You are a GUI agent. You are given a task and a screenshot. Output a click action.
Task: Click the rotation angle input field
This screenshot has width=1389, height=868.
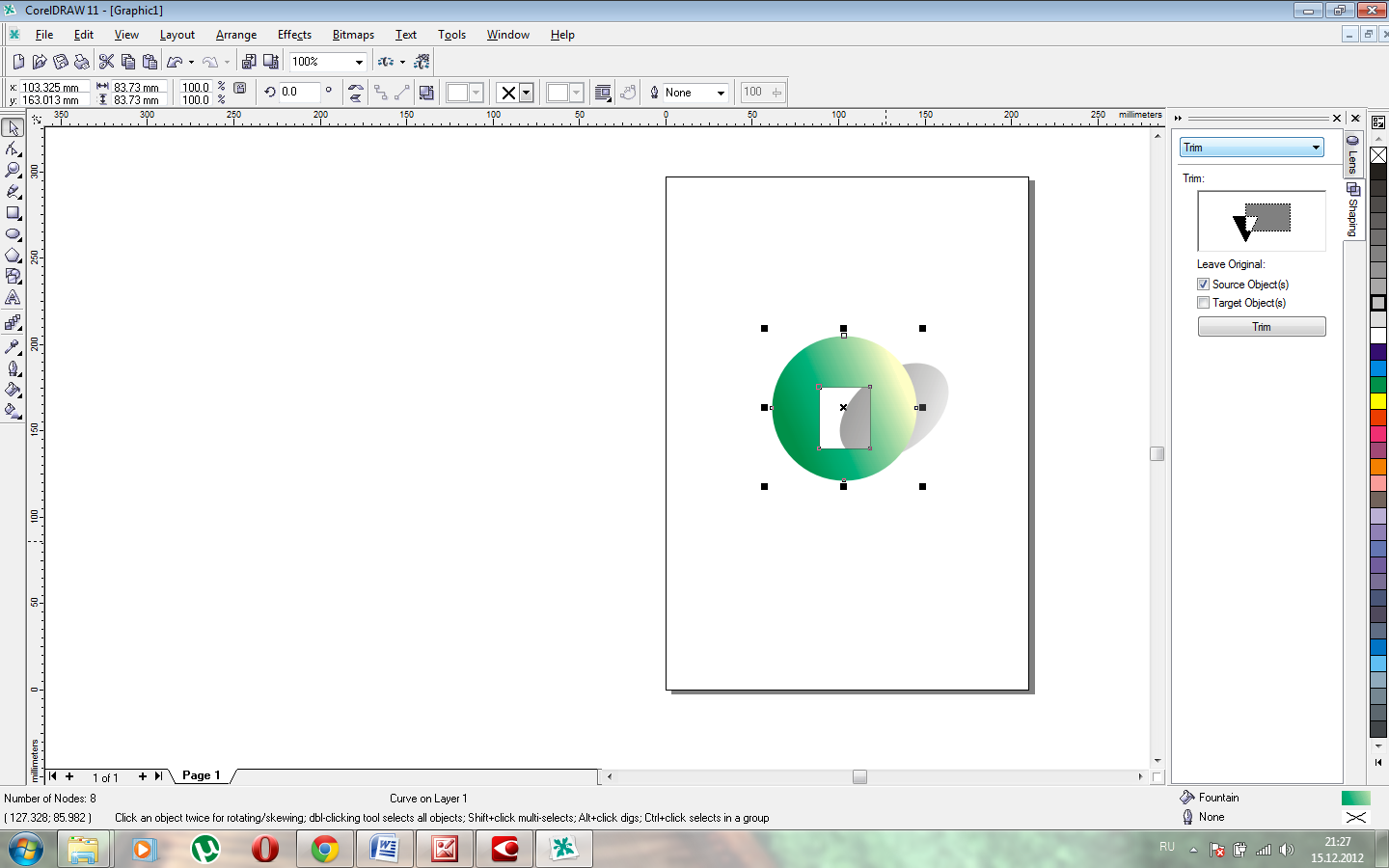tap(299, 93)
